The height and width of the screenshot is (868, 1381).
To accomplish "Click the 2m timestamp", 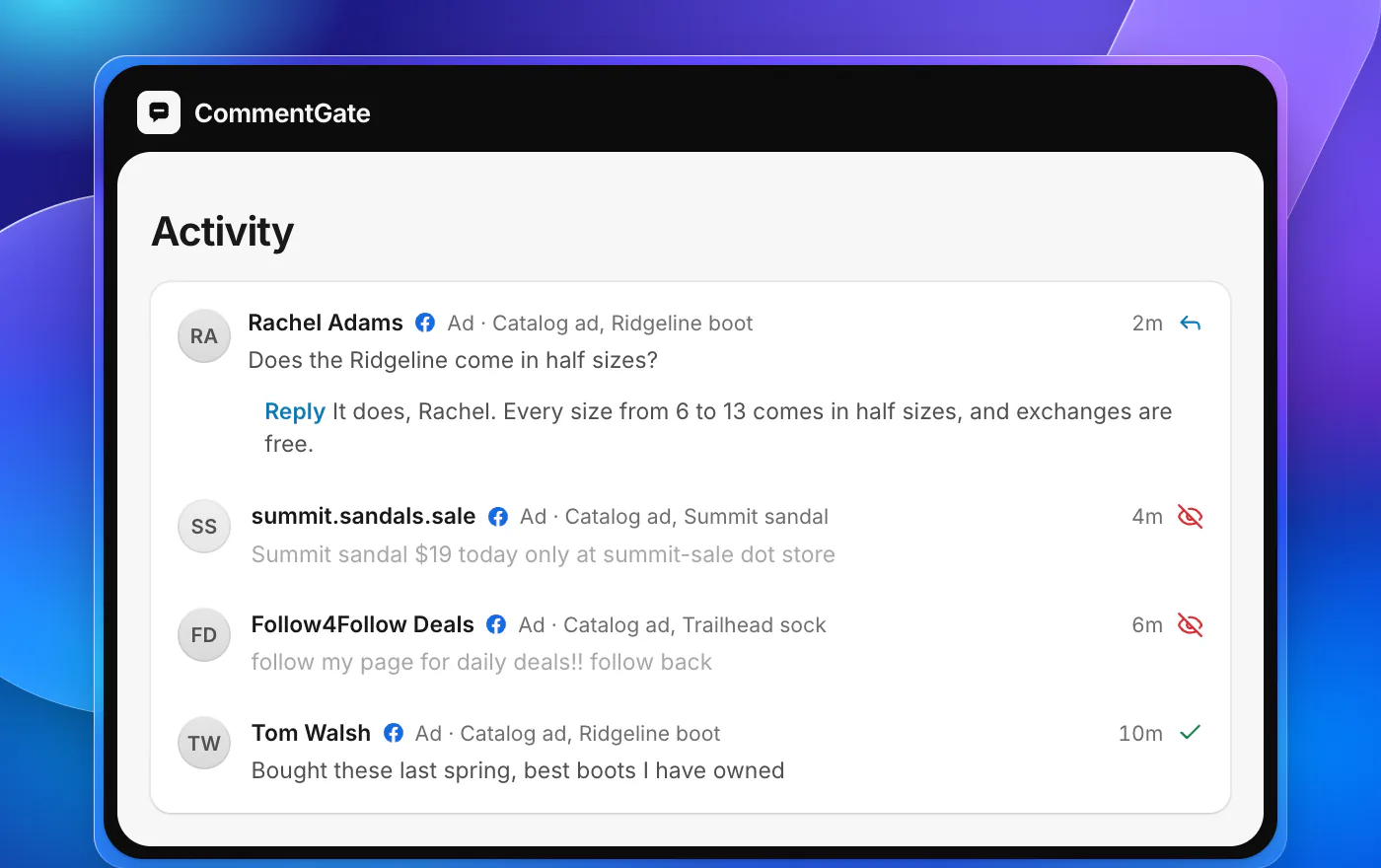I will click(x=1147, y=324).
